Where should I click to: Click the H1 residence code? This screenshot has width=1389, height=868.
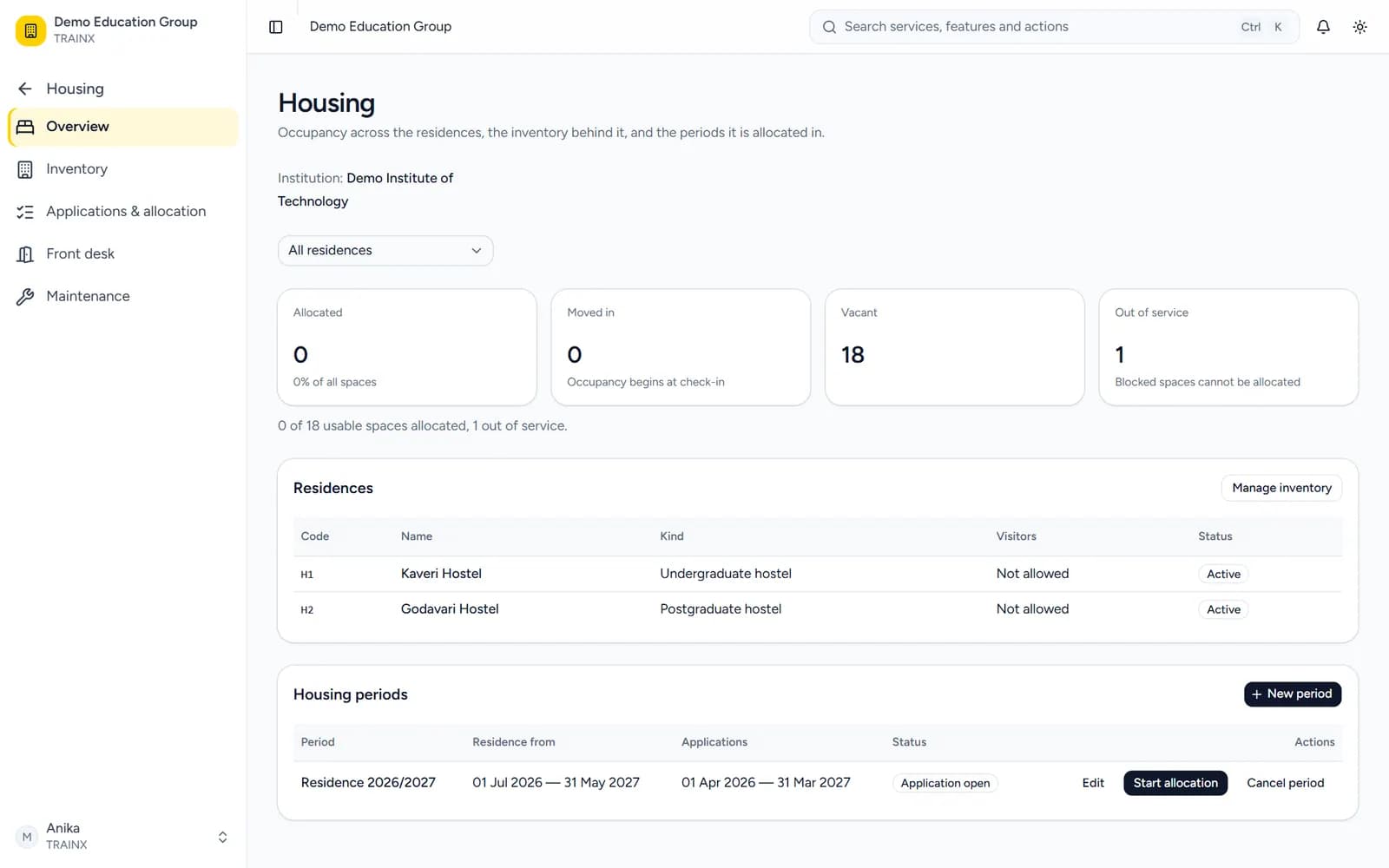[306, 575]
